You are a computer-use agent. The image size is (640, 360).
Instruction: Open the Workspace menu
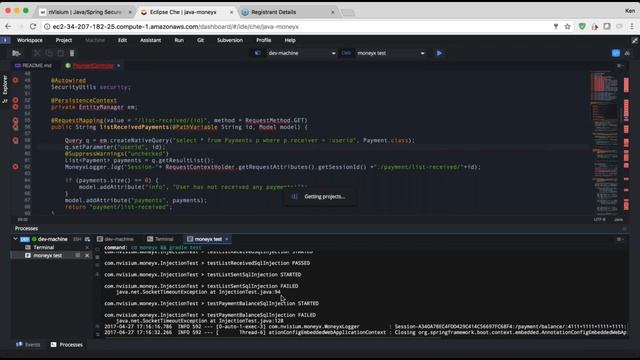pos(30,40)
